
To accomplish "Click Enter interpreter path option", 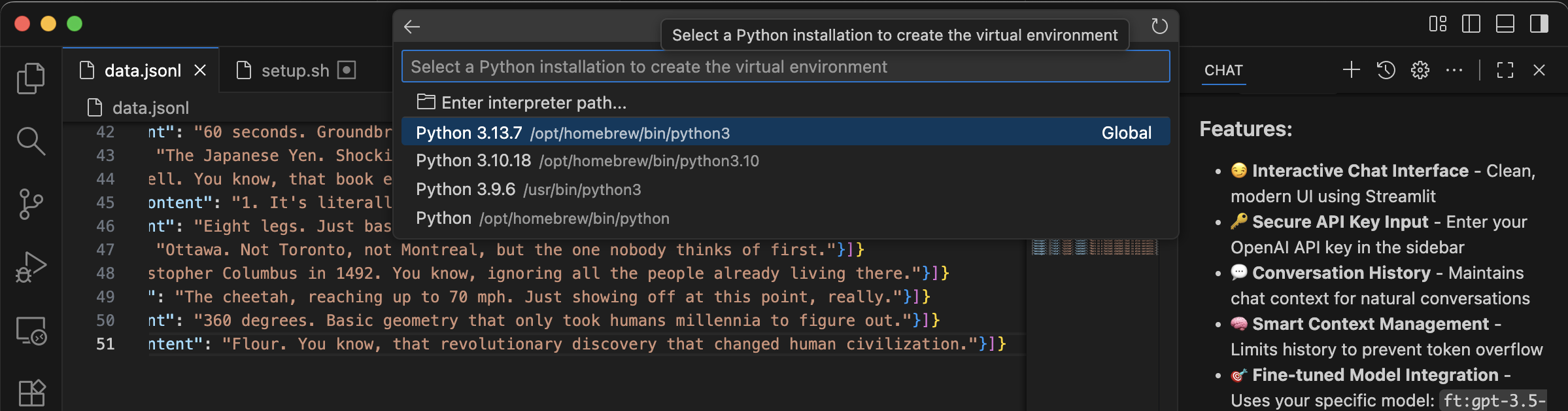I will pos(533,103).
